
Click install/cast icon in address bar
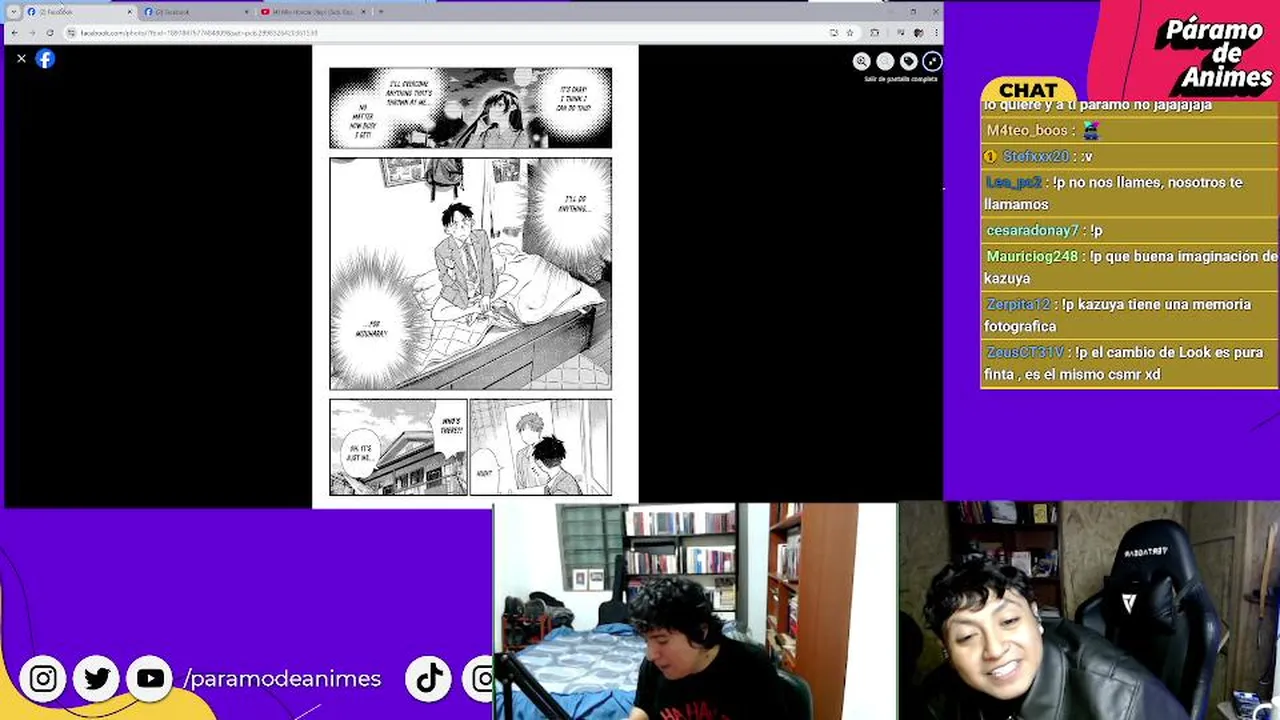point(834,32)
